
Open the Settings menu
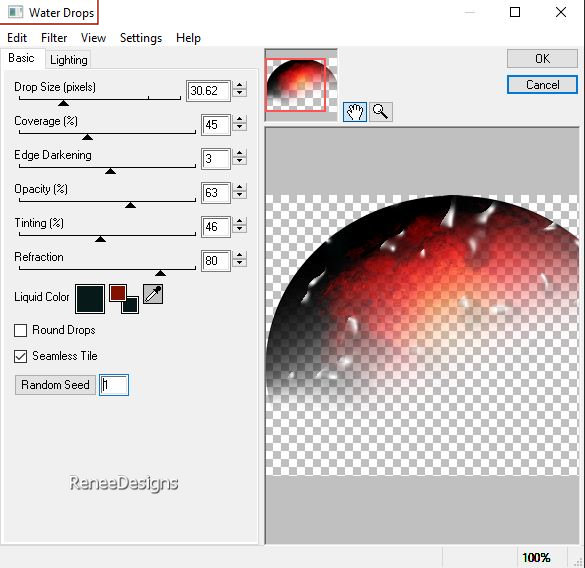click(x=141, y=38)
